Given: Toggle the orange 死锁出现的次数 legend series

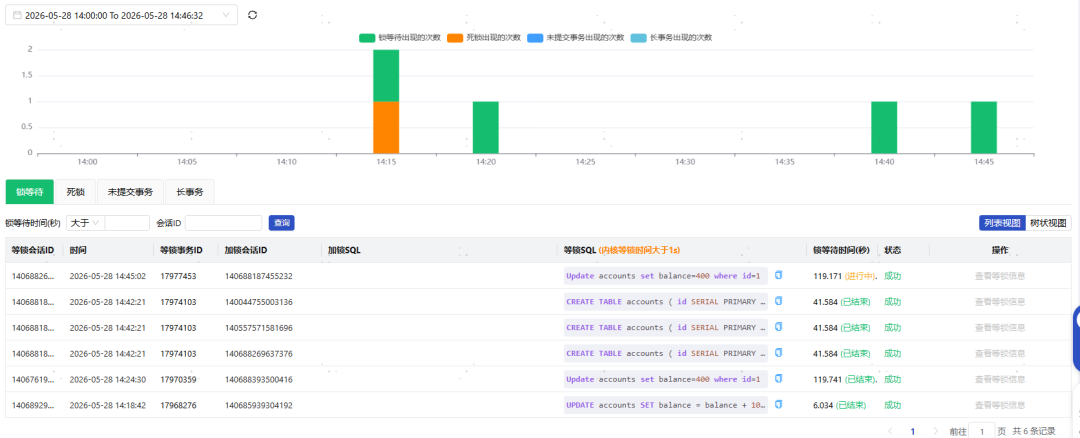Looking at the screenshot, I should point(484,37).
